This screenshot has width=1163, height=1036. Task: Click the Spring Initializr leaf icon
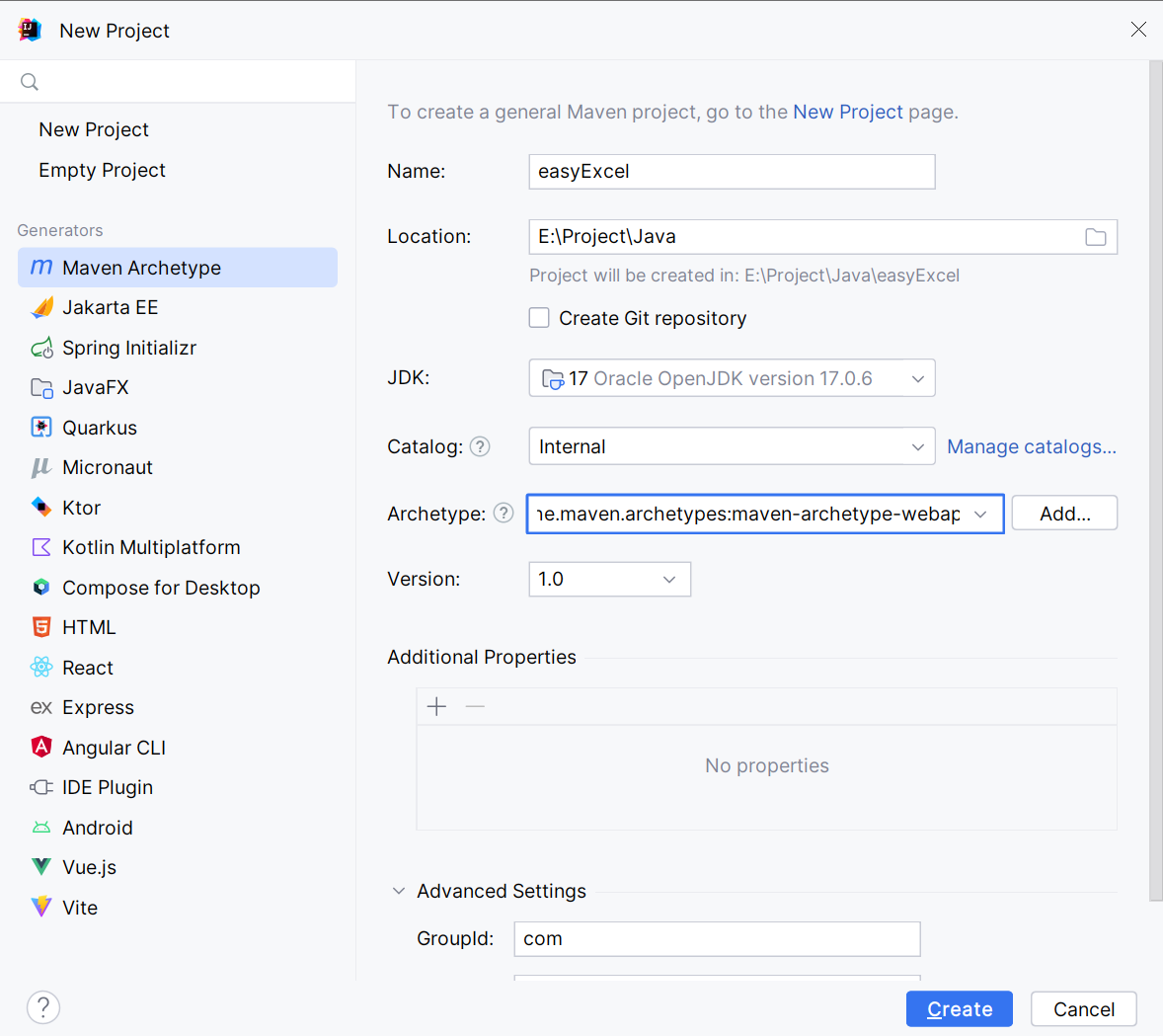tap(41, 348)
